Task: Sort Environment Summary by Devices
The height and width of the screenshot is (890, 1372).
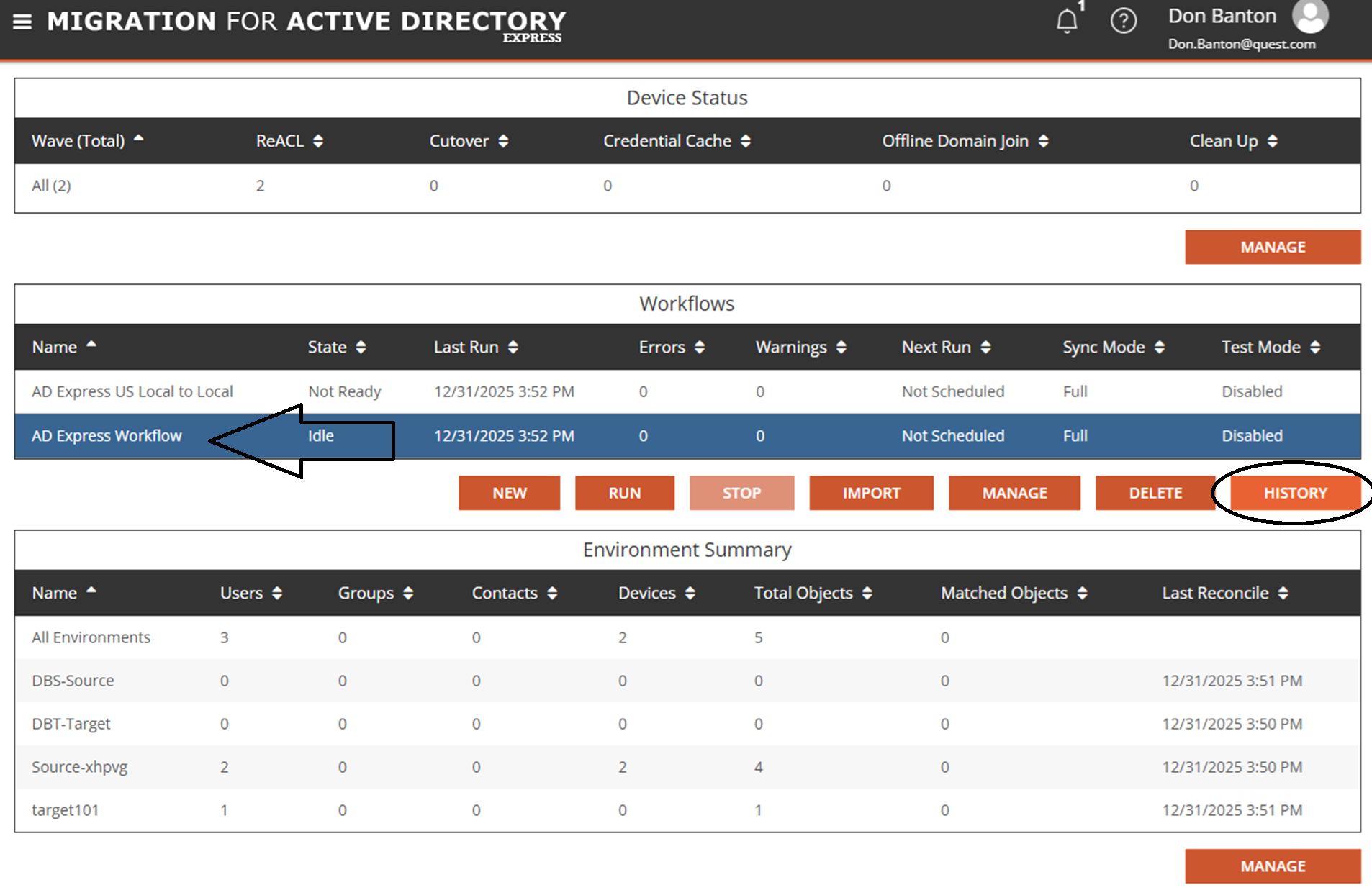Action: (656, 593)
